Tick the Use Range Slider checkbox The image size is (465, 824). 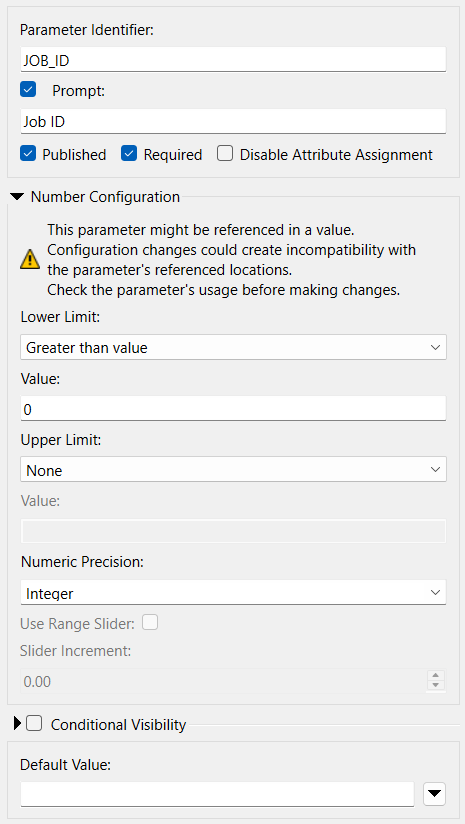pyautogui.click(x=151, y=623)
